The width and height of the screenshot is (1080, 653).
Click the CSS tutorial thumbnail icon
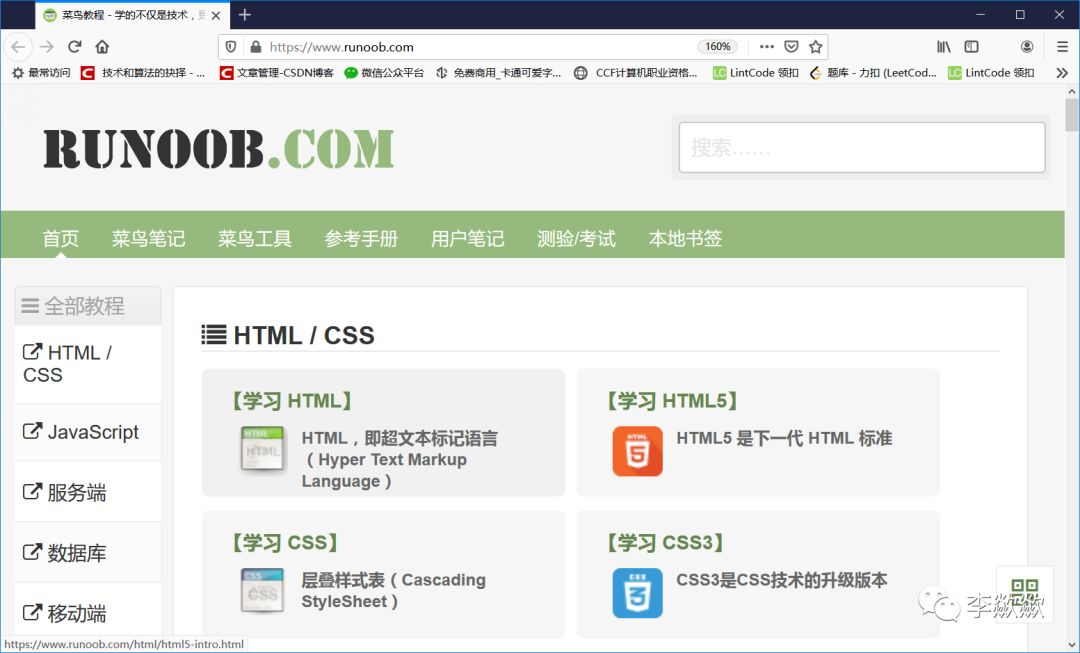click(x=262, y=591)
